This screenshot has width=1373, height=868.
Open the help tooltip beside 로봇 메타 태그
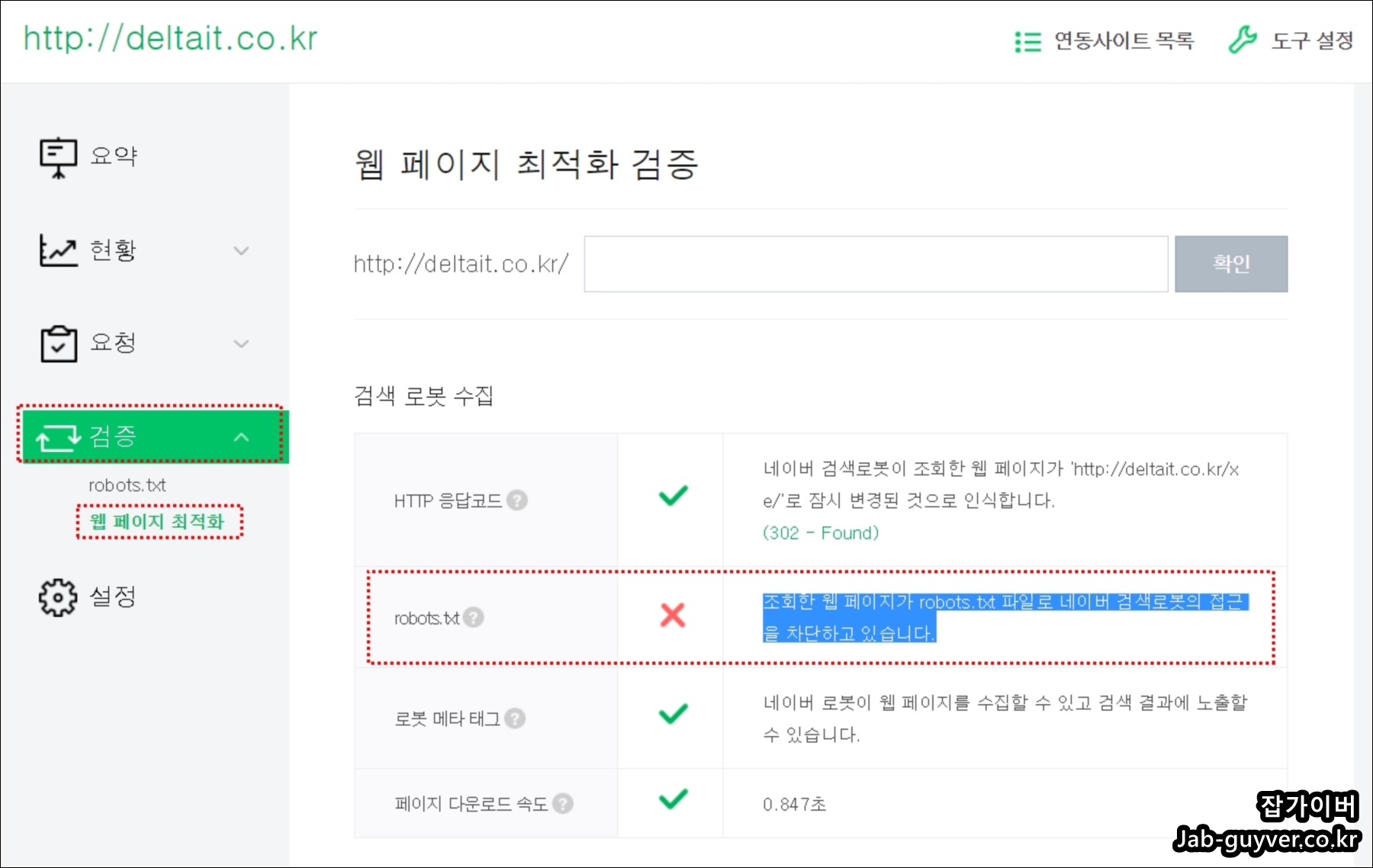point(514,718)
